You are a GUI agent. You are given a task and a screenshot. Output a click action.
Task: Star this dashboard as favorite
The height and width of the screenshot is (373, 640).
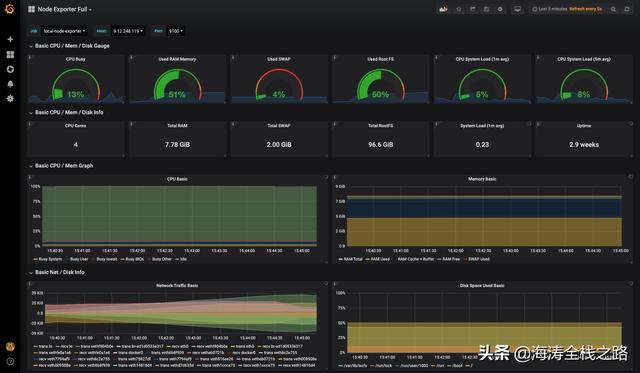click(x=458, y=9)
